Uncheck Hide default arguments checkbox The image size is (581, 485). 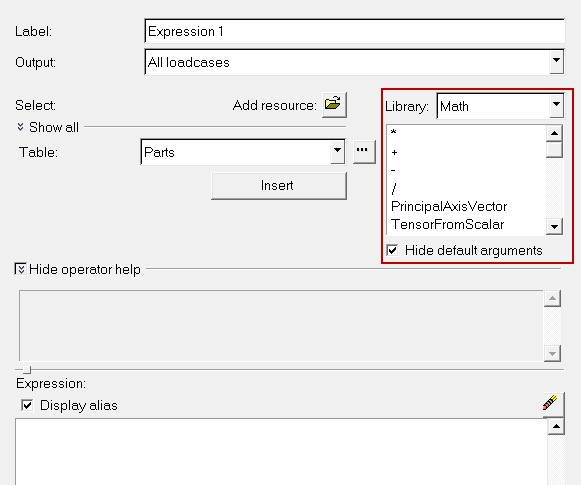392,250
